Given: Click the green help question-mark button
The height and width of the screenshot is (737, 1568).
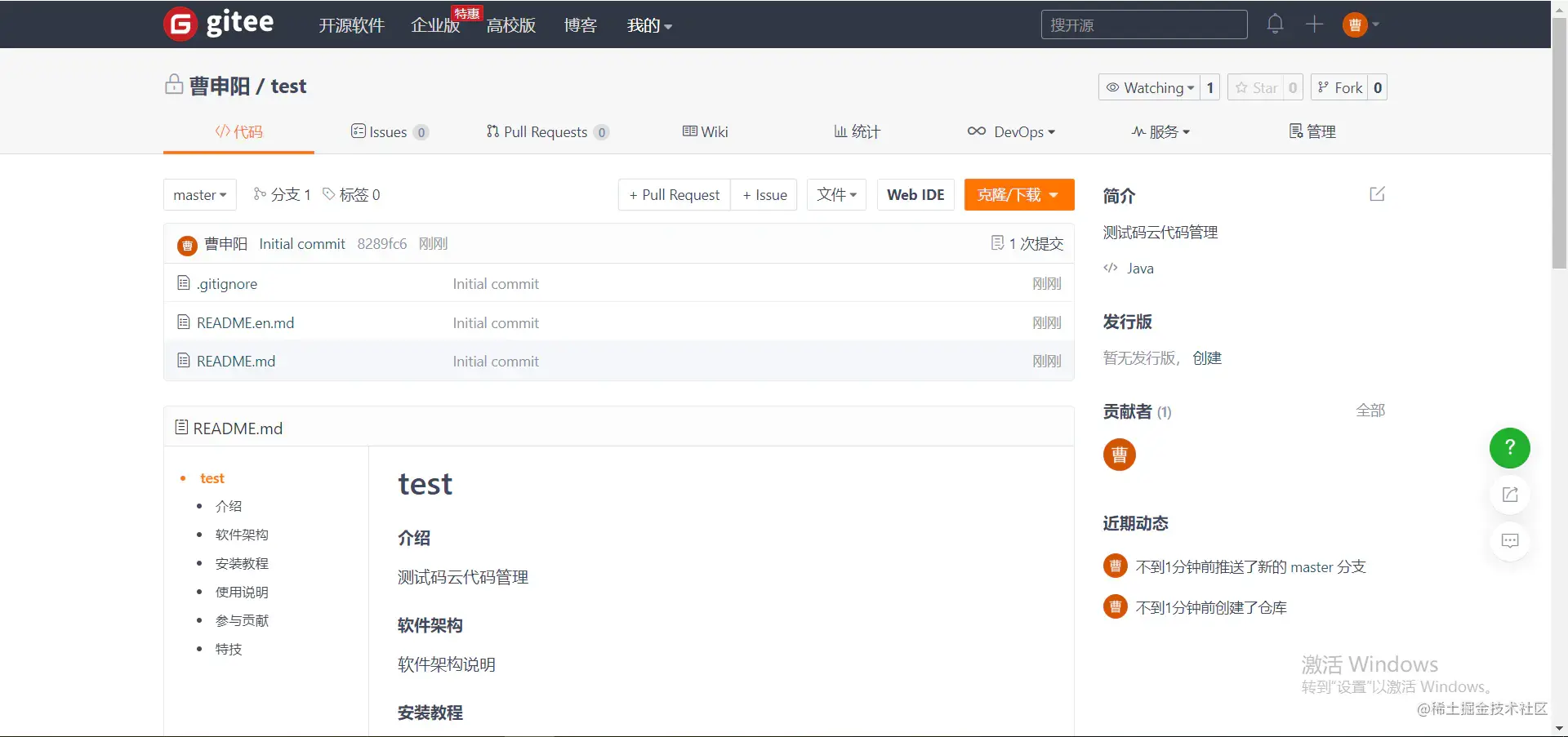Looking at the screenshot, I should [x=1510, y=448].
